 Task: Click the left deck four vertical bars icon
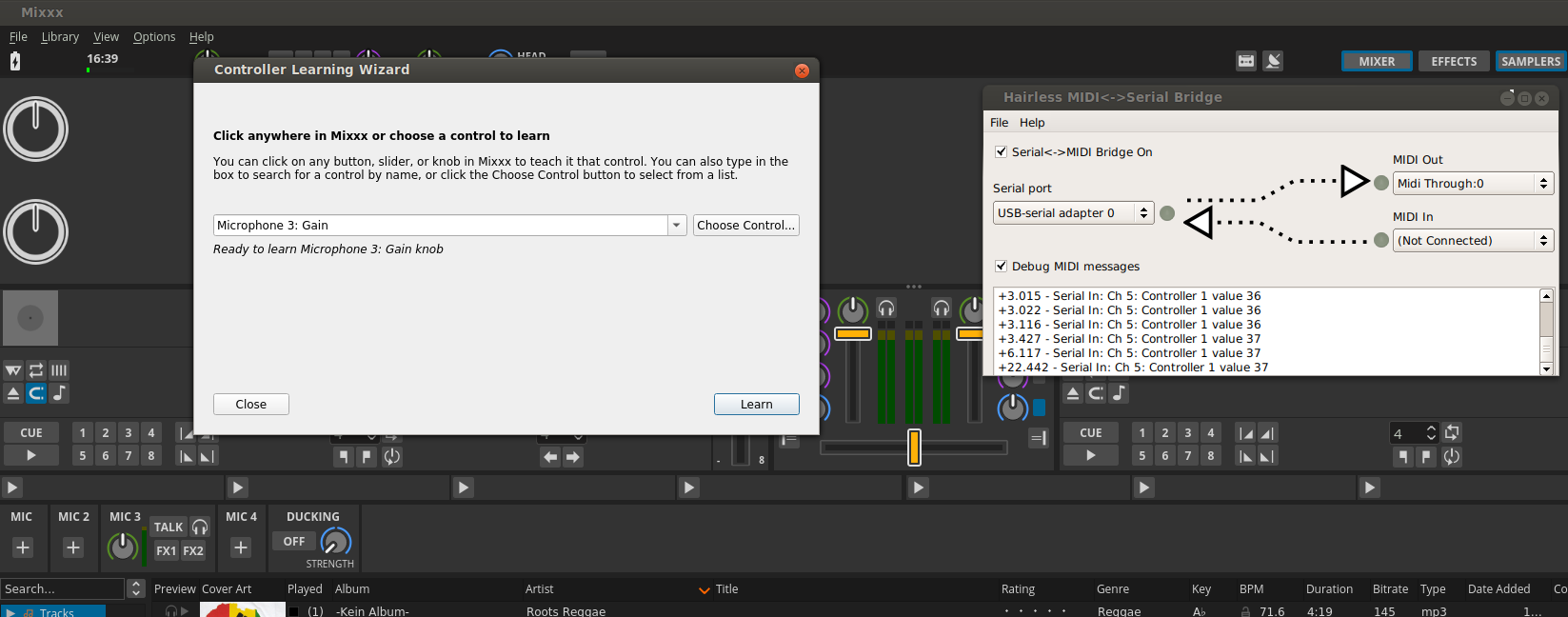59,370
